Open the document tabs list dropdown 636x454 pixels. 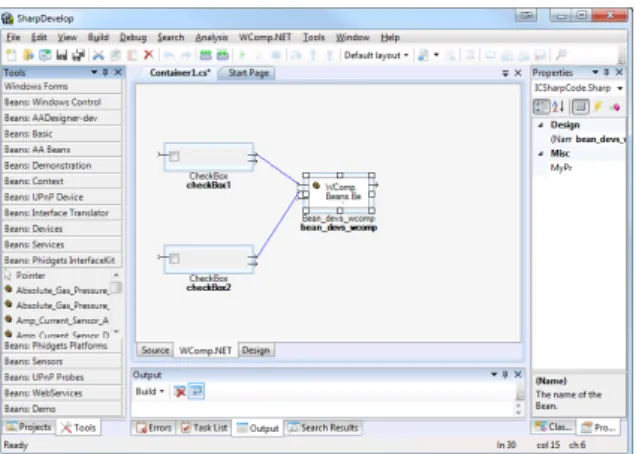coord(505,73)
